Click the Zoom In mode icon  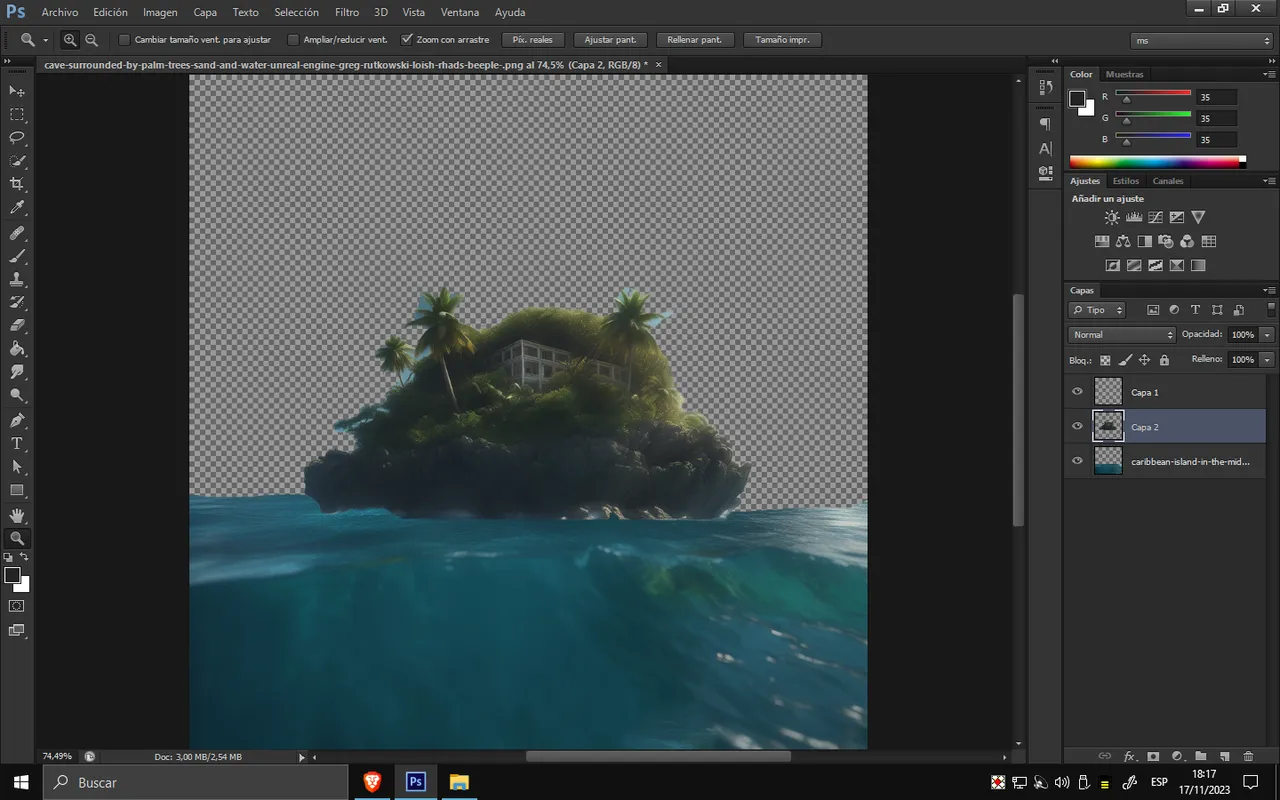click(70, 40)
